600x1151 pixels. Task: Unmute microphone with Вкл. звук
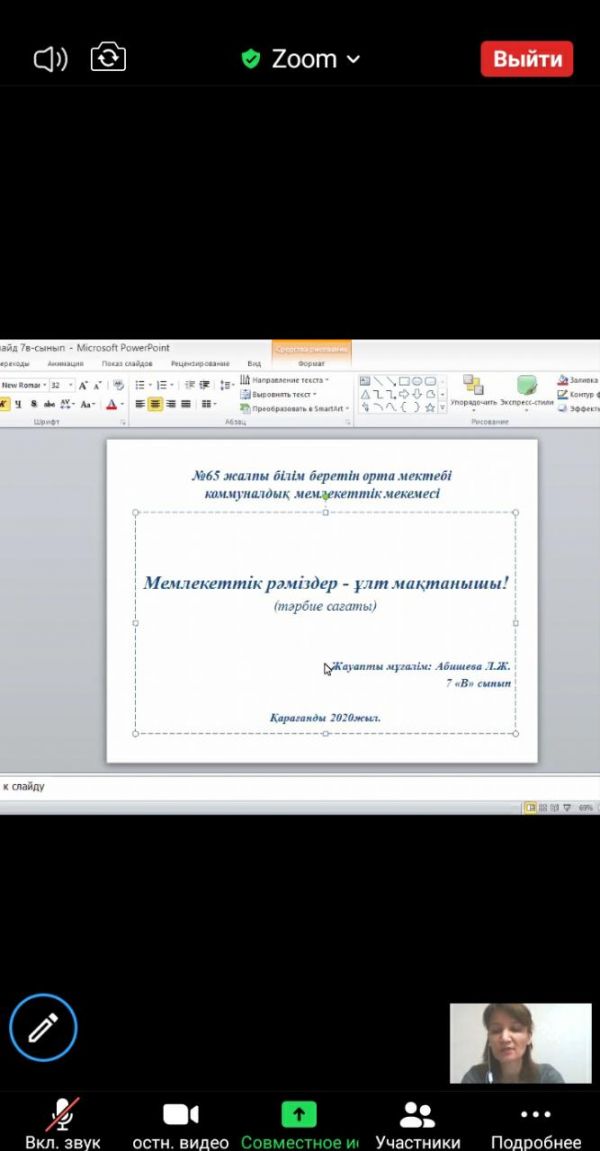[x=63, y=1124]
